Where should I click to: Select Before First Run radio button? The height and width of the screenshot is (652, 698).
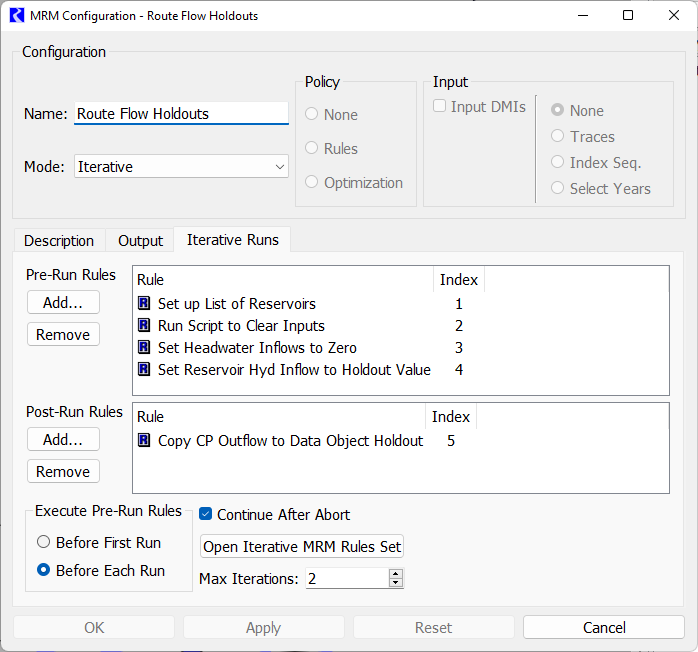coord(43,543)
